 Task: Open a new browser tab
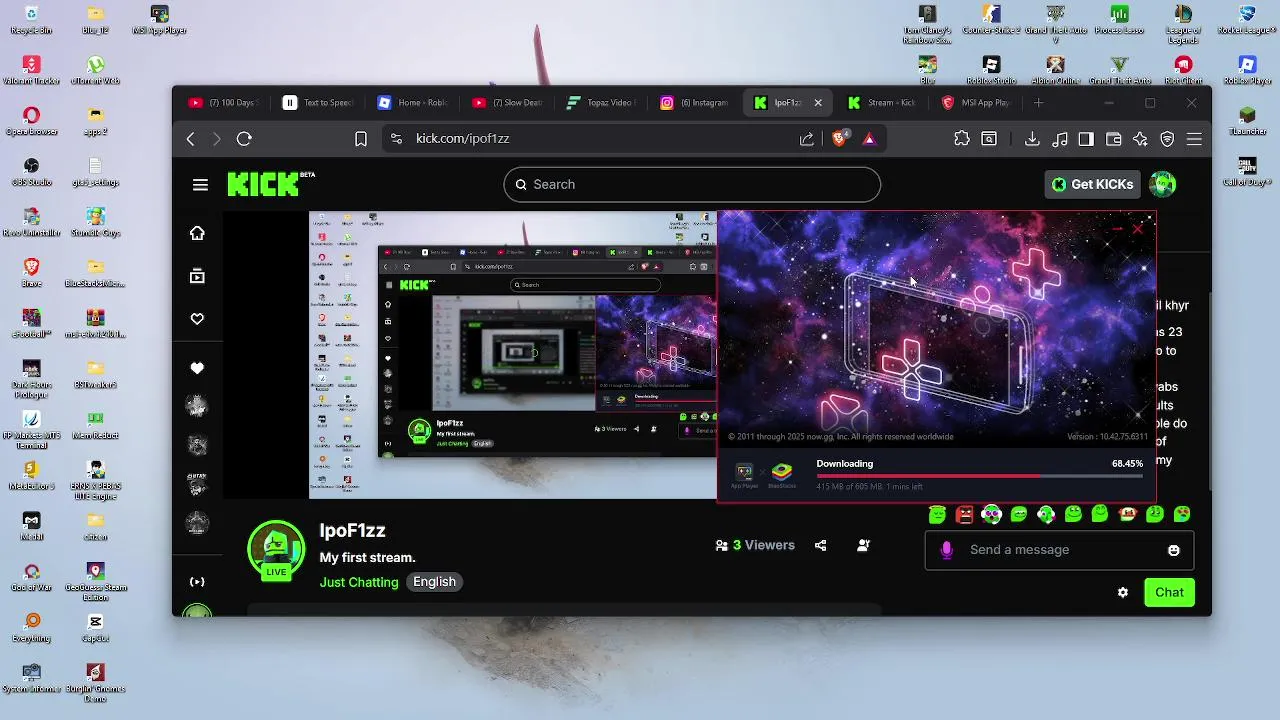pyautogui.click(x=1038, y=102)
